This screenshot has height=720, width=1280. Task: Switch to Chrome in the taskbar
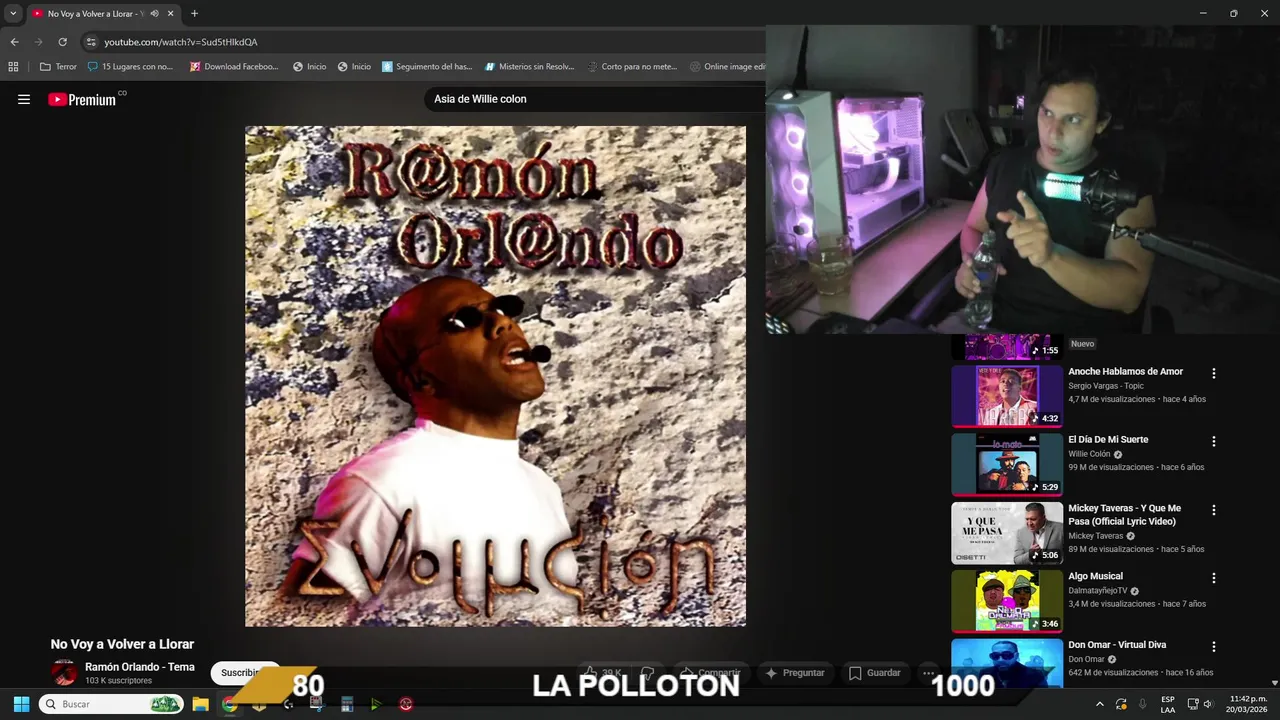click(x=229, y=704)
